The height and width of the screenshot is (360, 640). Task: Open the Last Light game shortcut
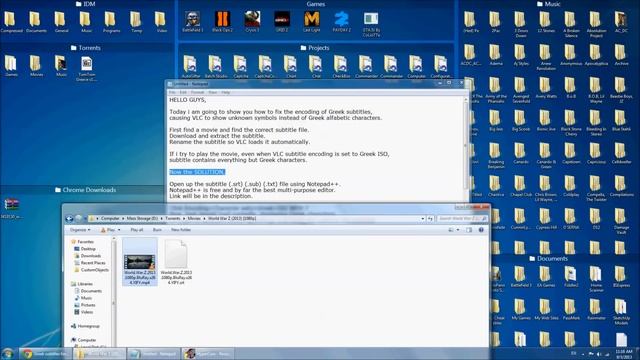pyautogui.click(x=311, y=22)
